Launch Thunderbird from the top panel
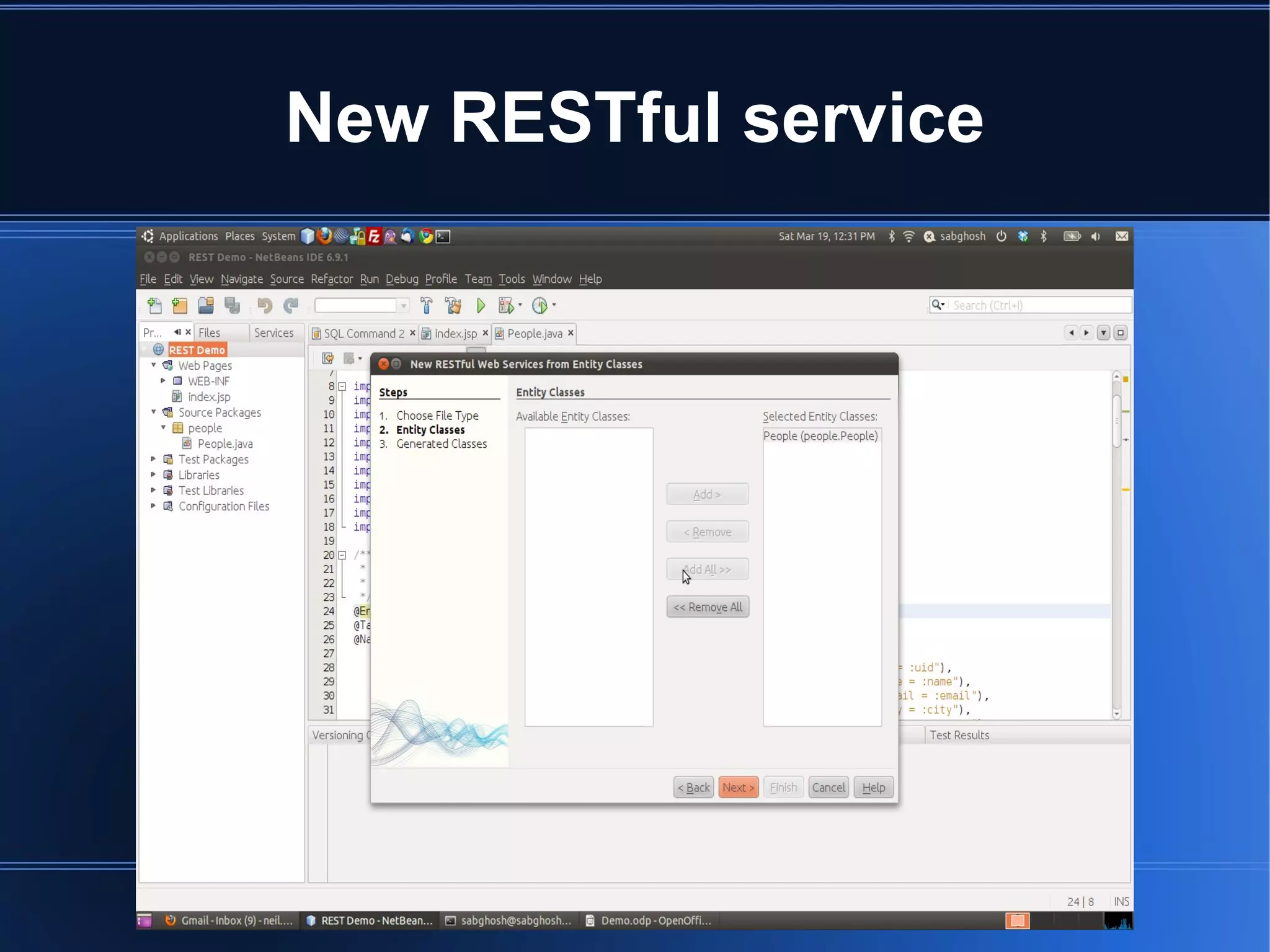 pyautogui.click(x=407, y=236)
